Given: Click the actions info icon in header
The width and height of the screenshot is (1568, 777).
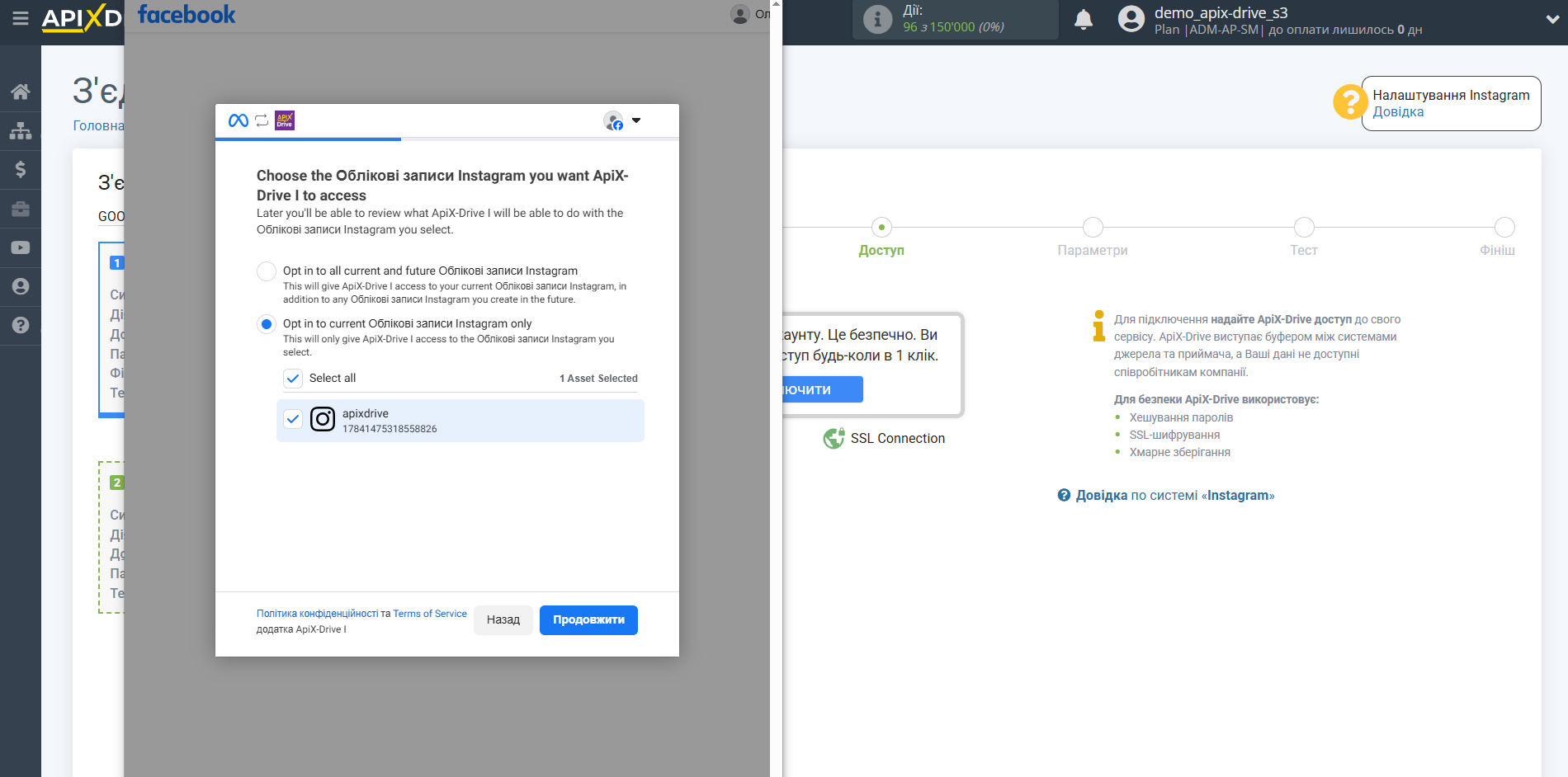Looking at the screenshot, I should click(877, 19).
